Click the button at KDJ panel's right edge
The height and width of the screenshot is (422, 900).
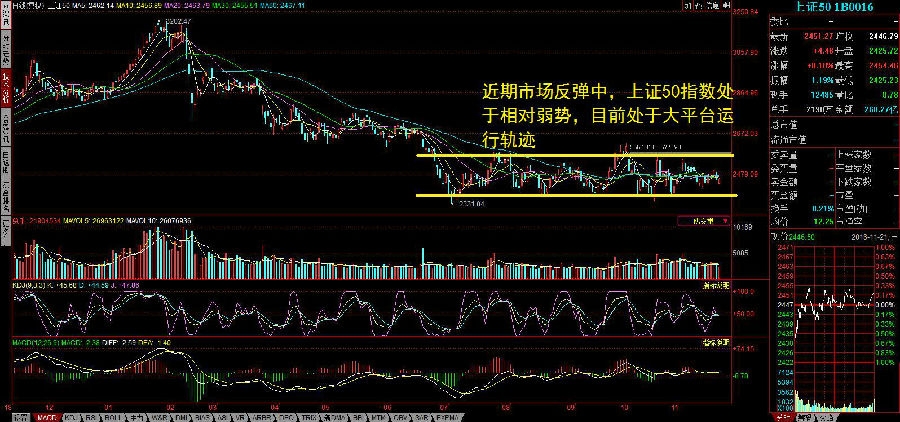(716, 285)
